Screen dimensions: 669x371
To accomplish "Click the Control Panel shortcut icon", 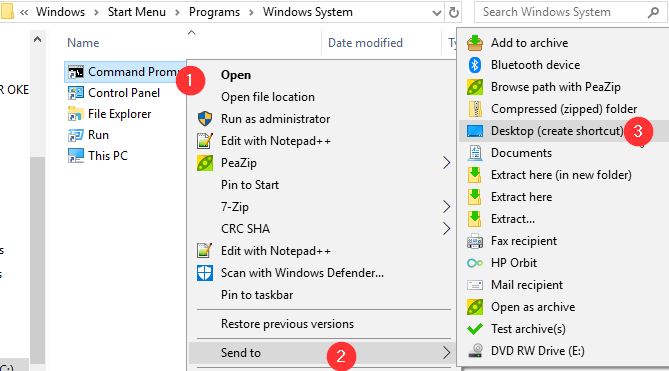I will pyautogui.click(x=76, y=93).
